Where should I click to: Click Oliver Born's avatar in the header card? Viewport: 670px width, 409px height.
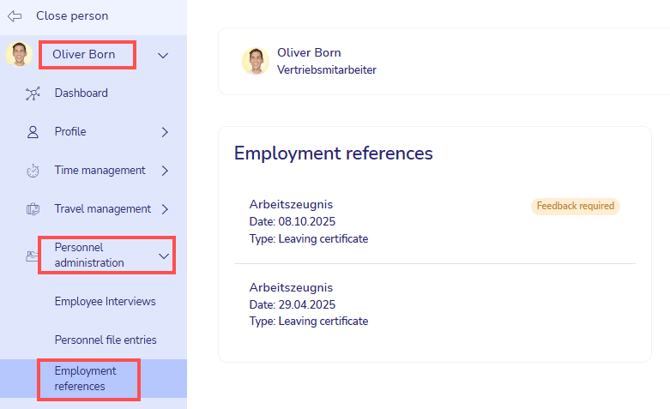pyautogui.click(x=255, y=61)
